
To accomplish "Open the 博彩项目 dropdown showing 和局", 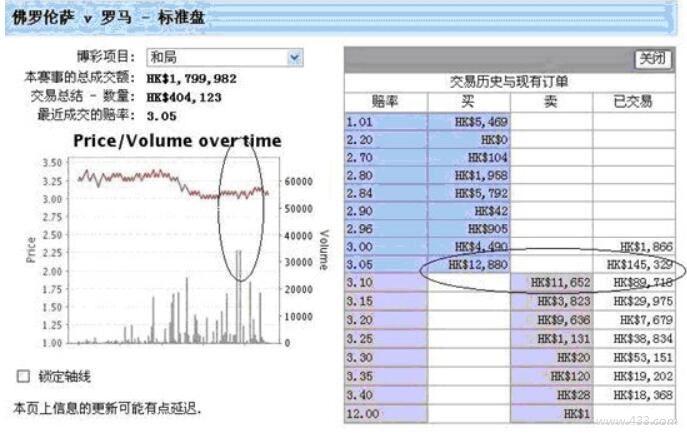I will point(223,58).
